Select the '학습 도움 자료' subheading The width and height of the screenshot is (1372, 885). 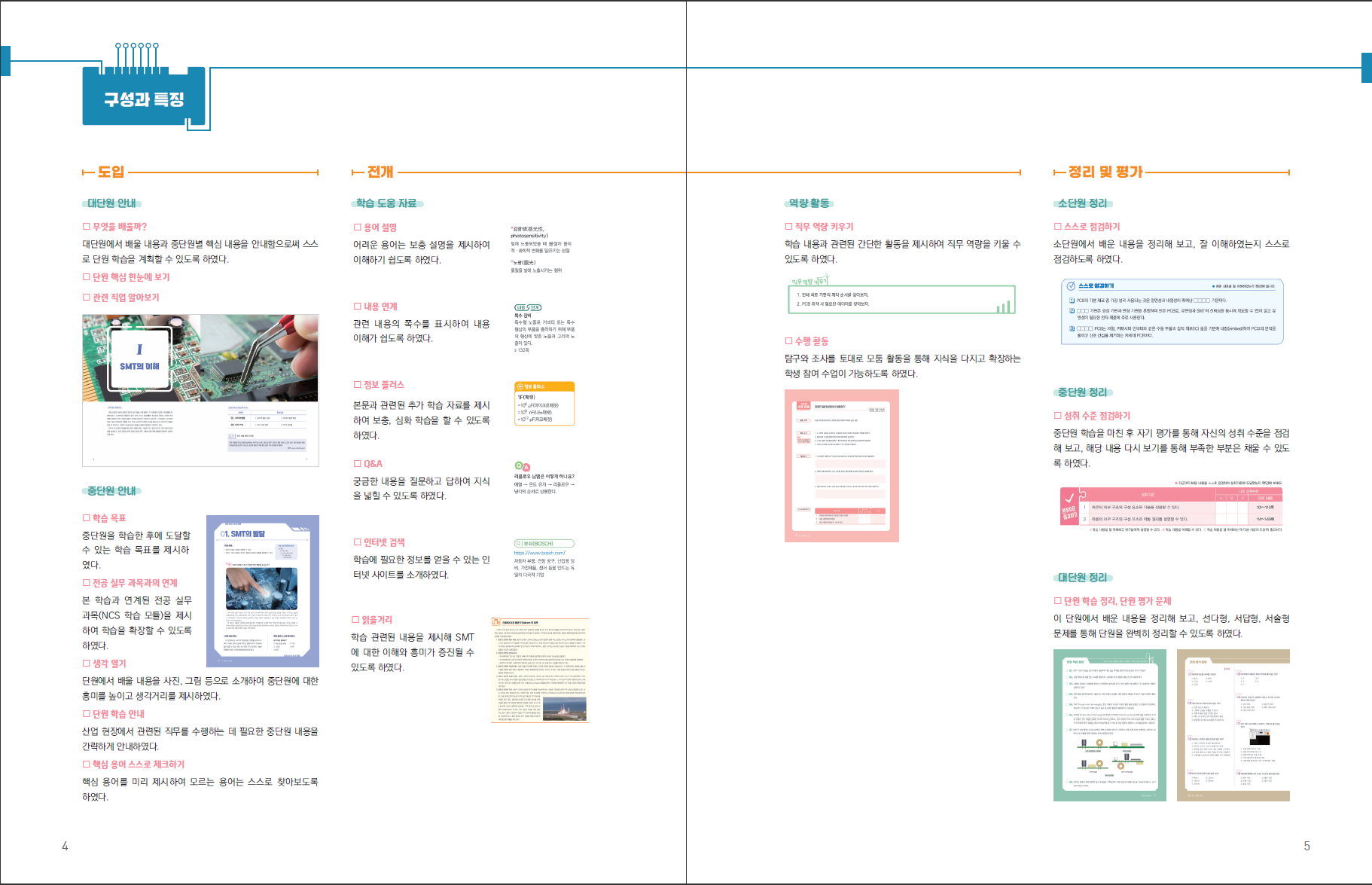pos(387,203)
